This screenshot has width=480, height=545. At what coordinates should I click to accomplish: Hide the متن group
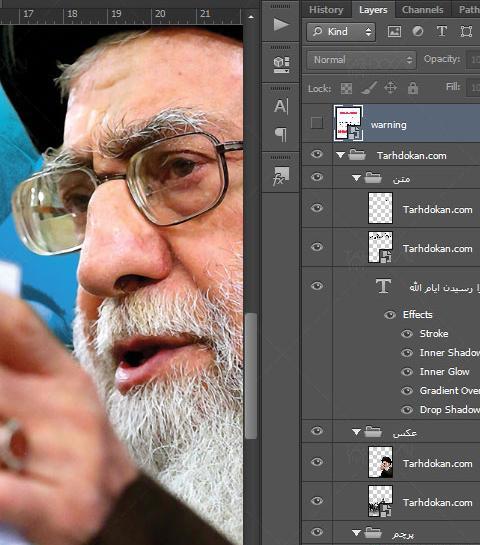click(x=317, y=177)
